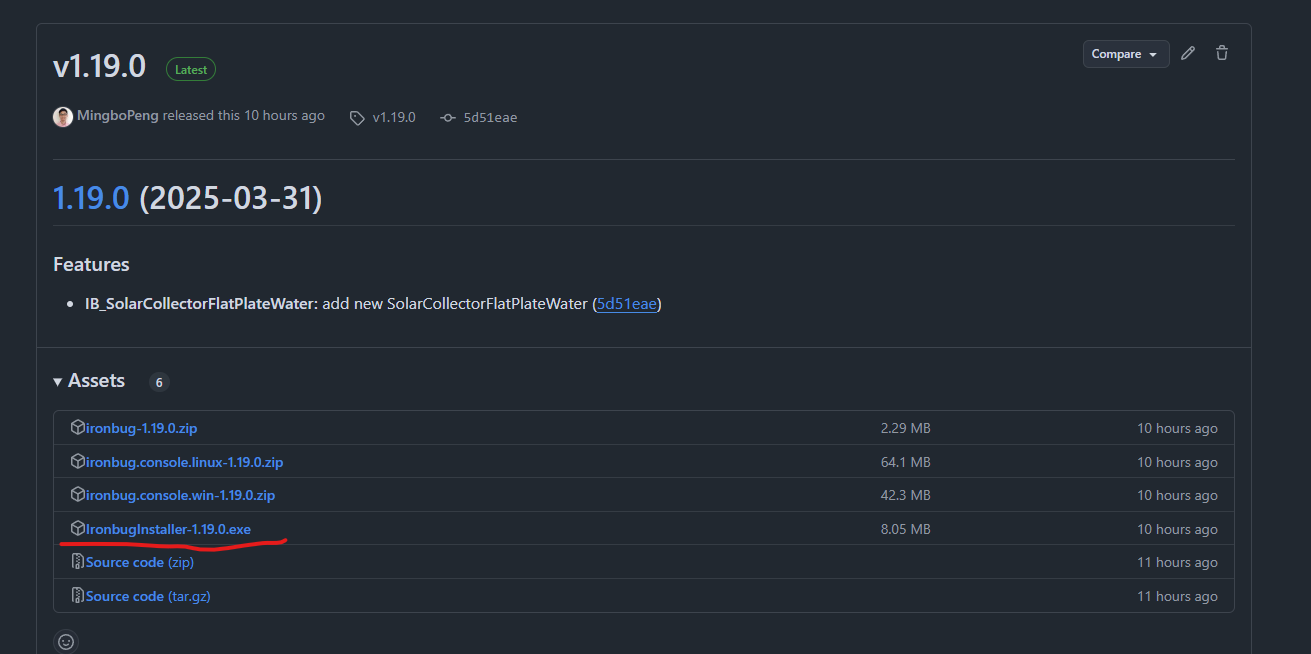Open commit 5d51eae in the header row

(490, 118)
